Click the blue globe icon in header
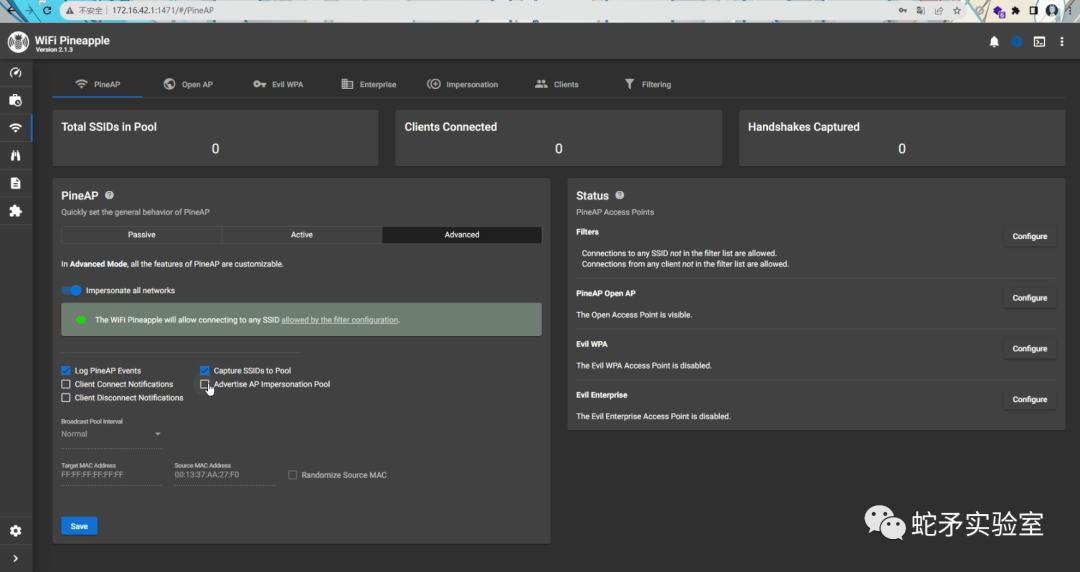 click(1017, 42)
